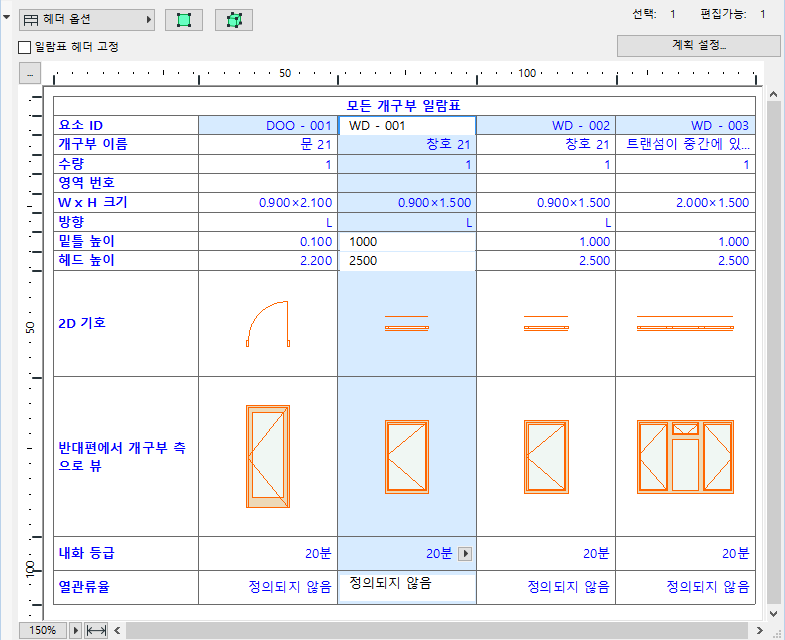Click the vertical scrollbar up arrow
Viewport: 785px width, 640px height.
(x=773, y=94)
